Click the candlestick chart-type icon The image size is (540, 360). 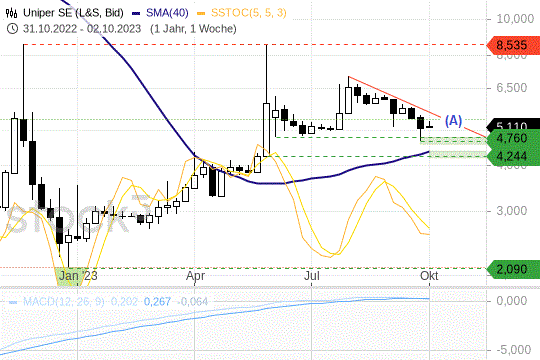click(11, 13)
